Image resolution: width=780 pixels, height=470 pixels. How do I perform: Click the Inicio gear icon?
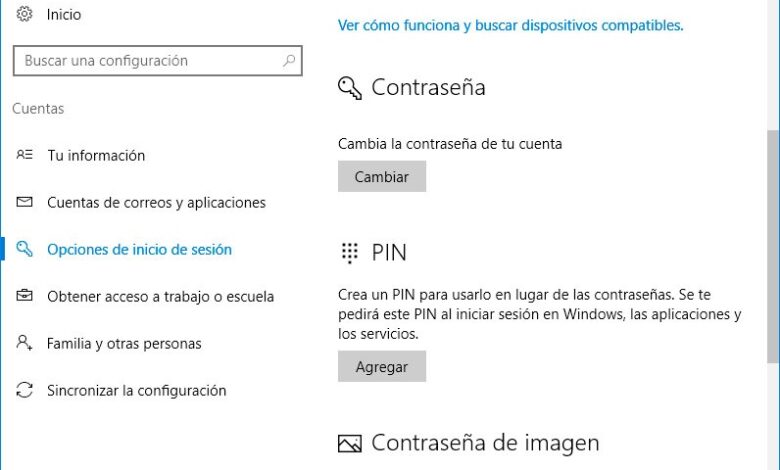(x=25, y=15)
